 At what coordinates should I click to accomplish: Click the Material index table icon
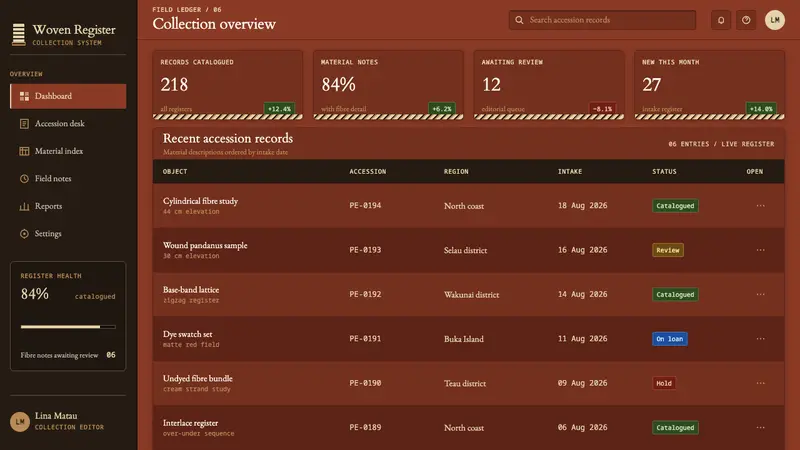pos(24,151)
